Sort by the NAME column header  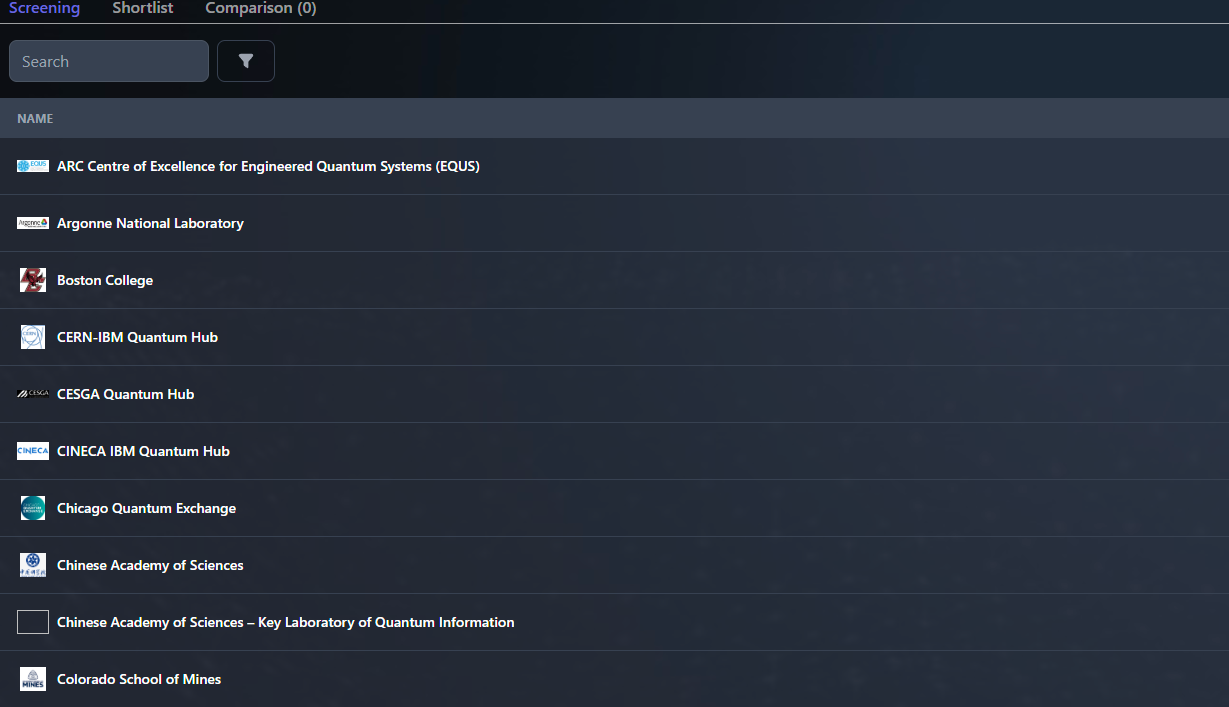[x=35, y=118]
